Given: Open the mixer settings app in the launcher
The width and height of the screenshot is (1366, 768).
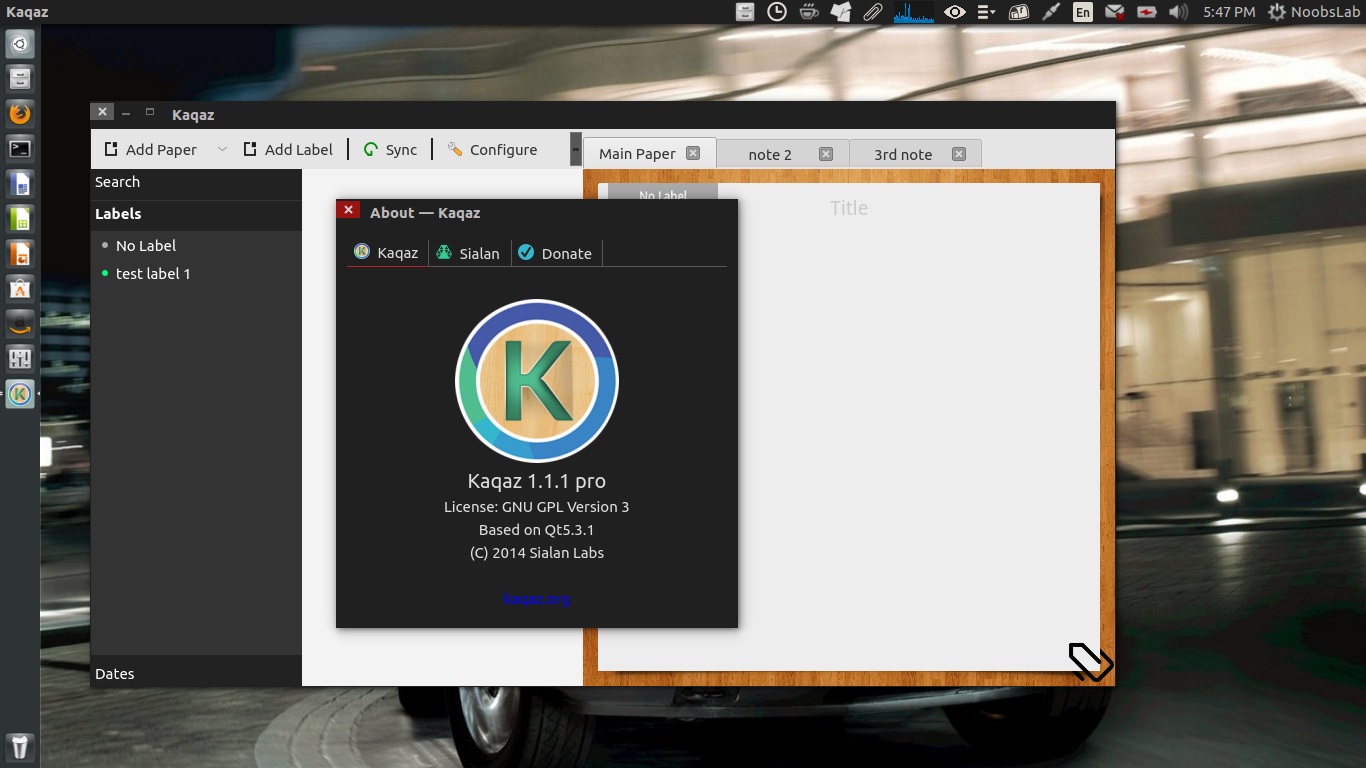Looking at the screenshot, I should point(21,359).
